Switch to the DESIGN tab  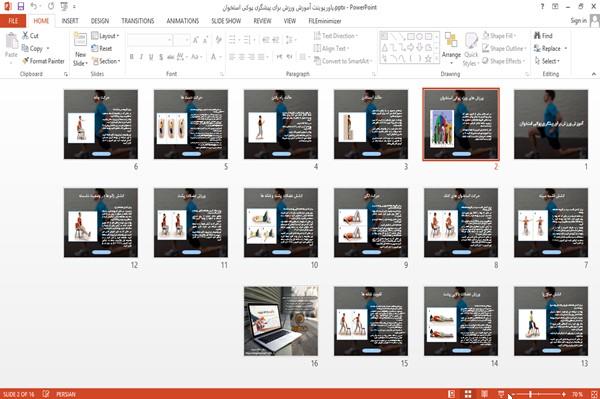(x=100, y=21)
